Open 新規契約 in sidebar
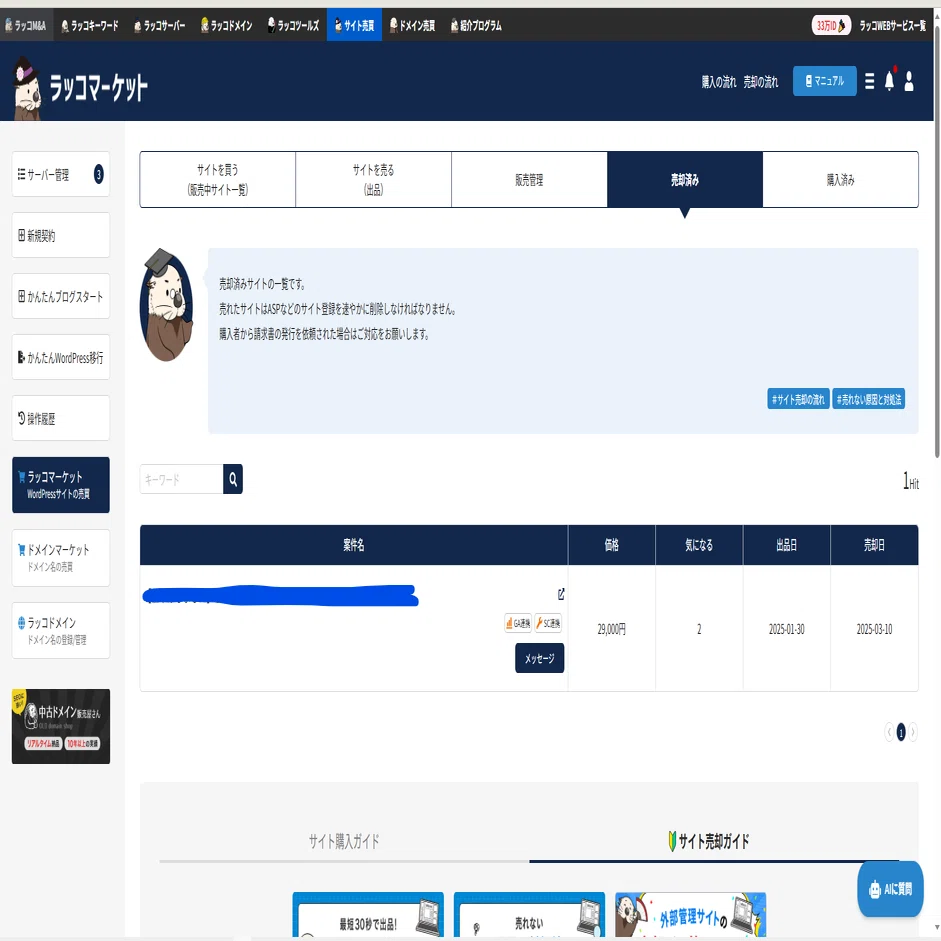Screen dimensions: 941x941 pyautogui.click(x=61, y=235)
